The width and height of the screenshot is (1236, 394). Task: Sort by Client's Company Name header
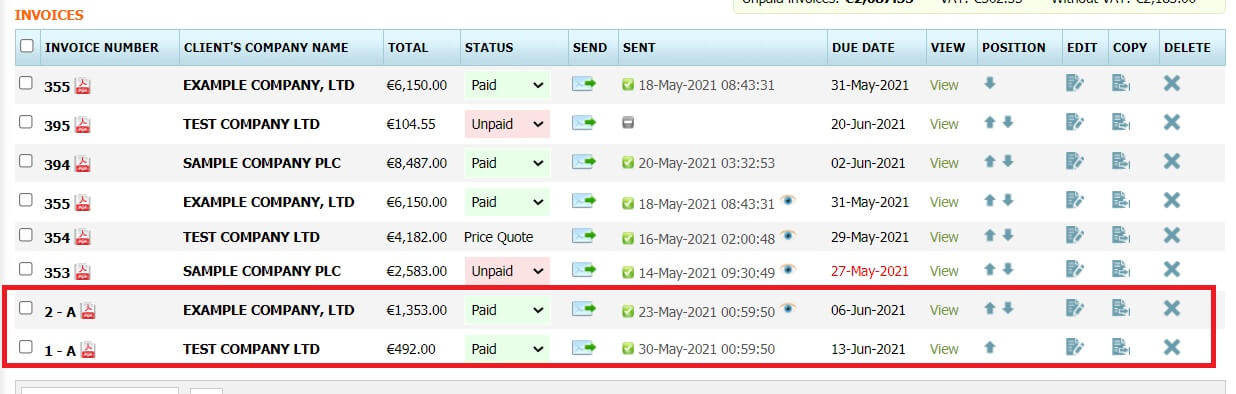point(266,47)
